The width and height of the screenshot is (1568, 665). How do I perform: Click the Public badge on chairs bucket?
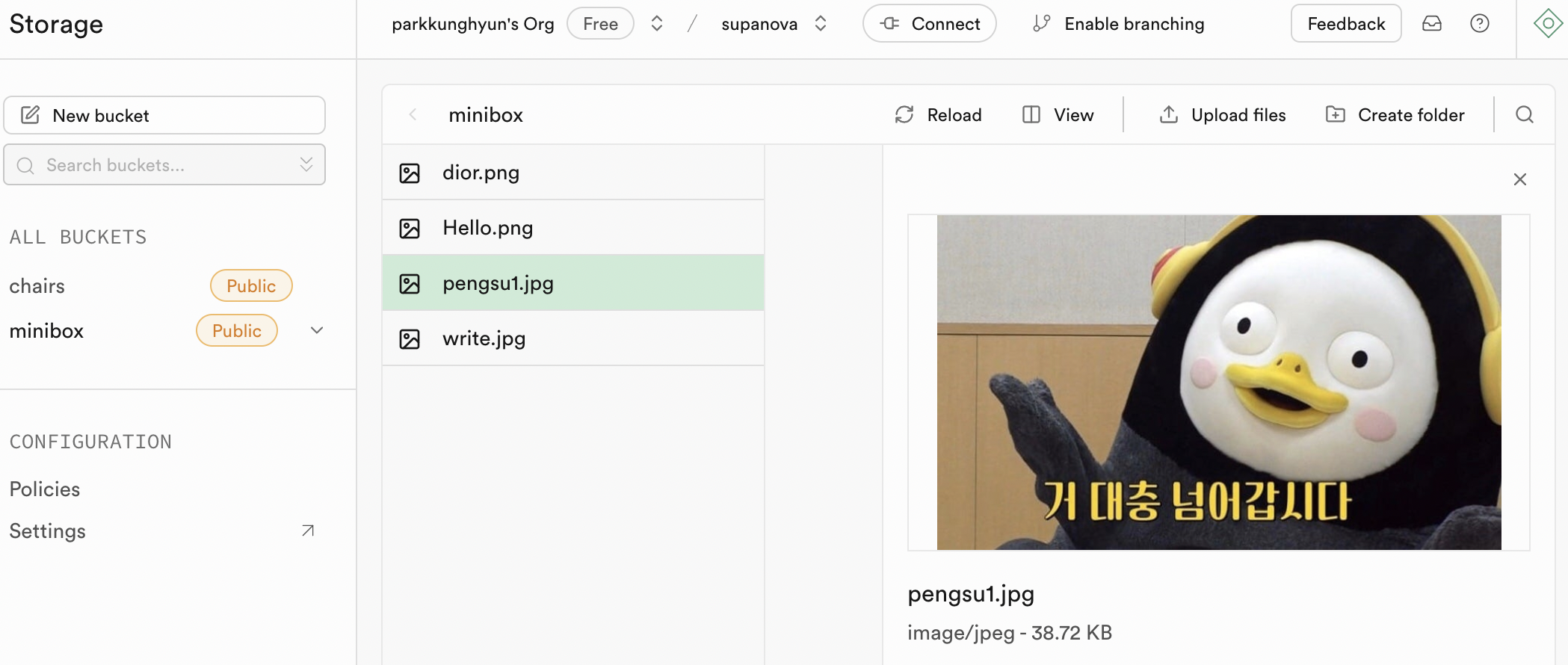[x=251, y=285]
